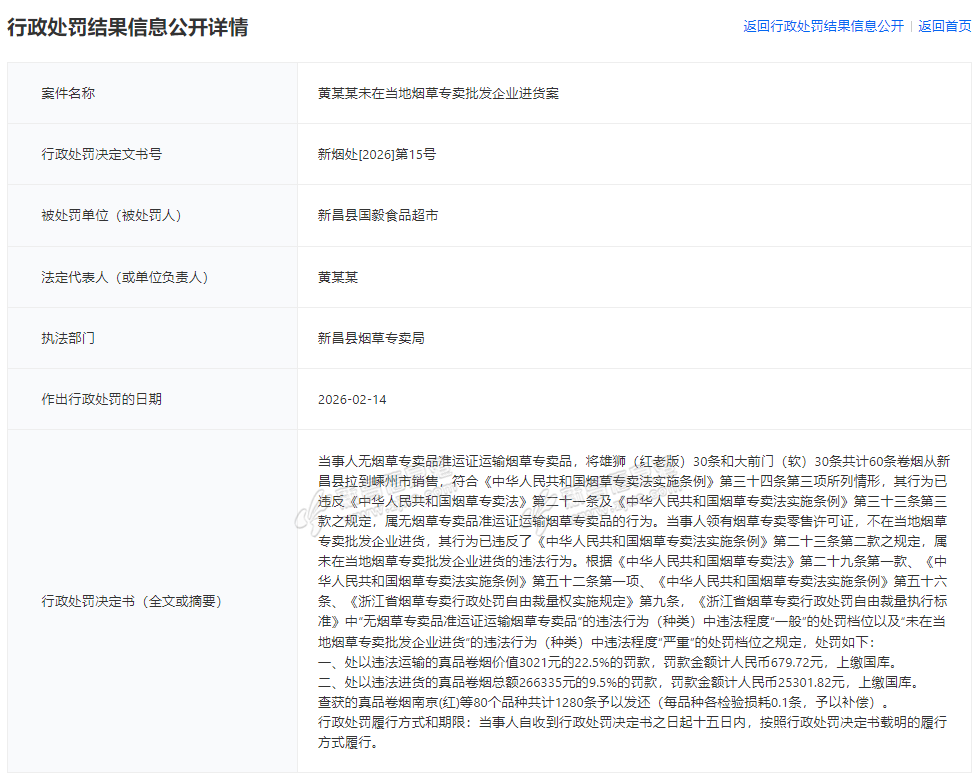Click the case name 黄某某未在当地烟草专卖批发企业进货案
979x779 pixels.
coord(438,93)
